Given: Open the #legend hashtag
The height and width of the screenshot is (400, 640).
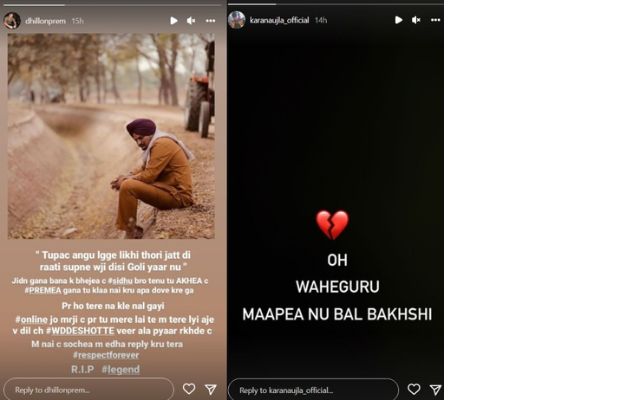Looking at the screenshot, I should click(x=120, y=369).
